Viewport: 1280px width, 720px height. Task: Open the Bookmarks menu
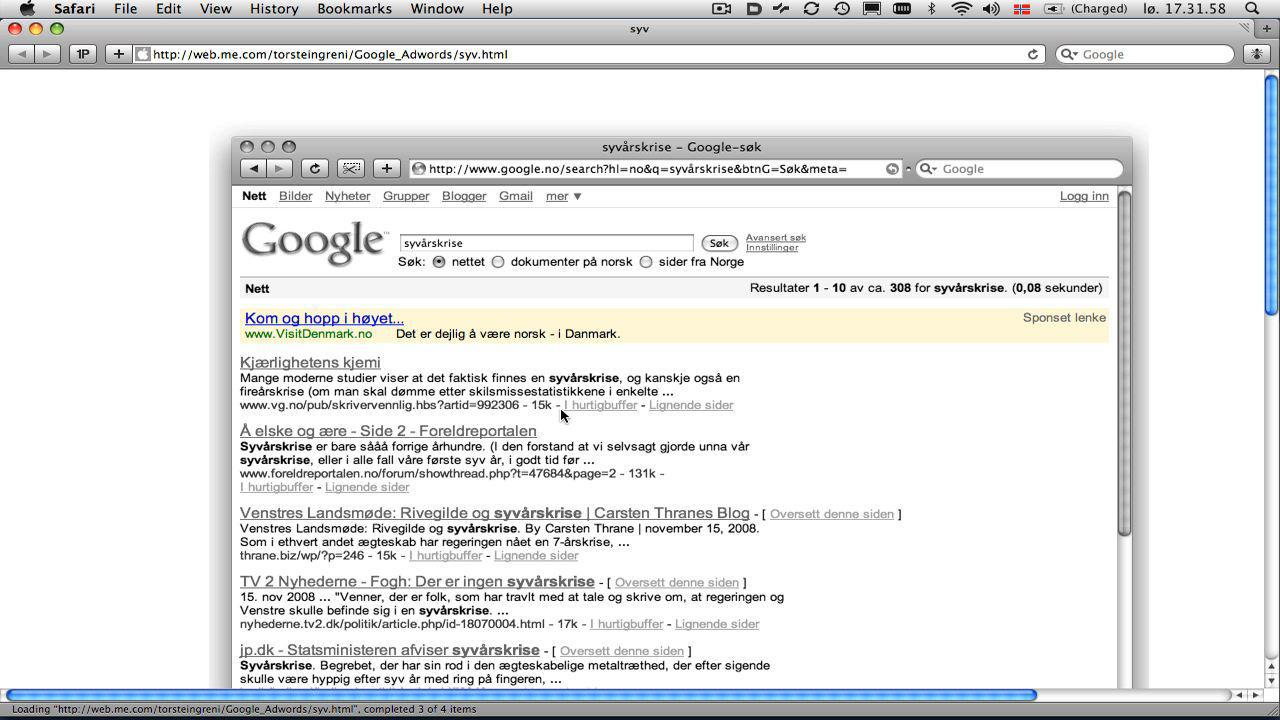tap(354, 9)
